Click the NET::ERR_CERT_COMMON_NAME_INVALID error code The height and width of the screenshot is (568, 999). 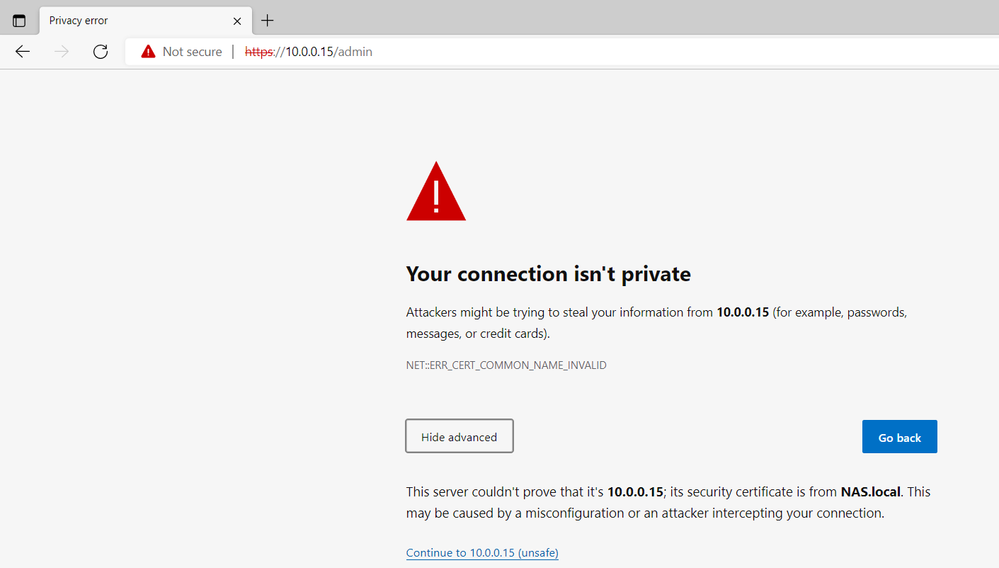[x=506, y=366]
